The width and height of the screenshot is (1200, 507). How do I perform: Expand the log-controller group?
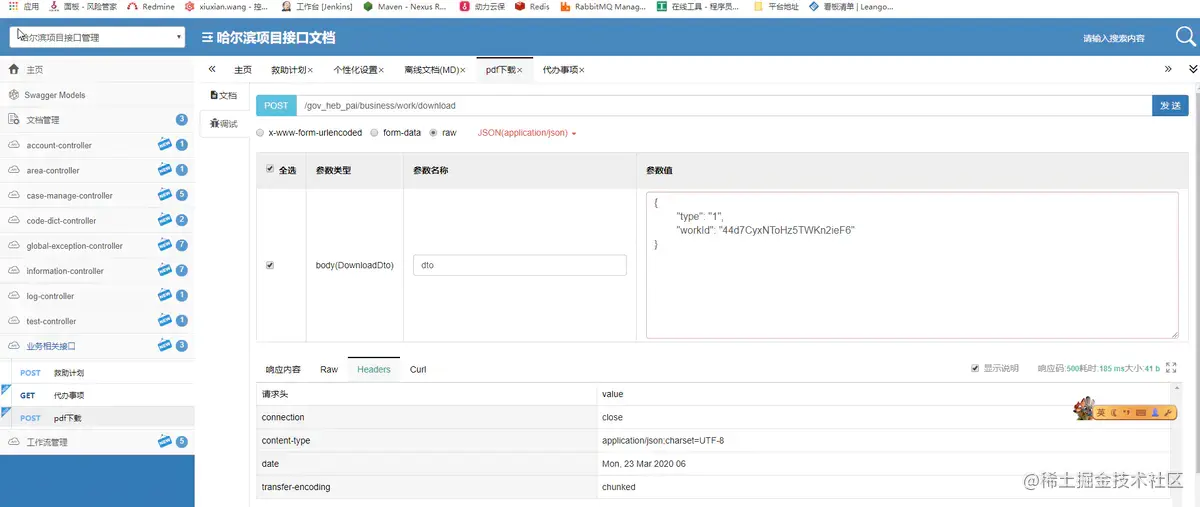[x=97, y=296]
